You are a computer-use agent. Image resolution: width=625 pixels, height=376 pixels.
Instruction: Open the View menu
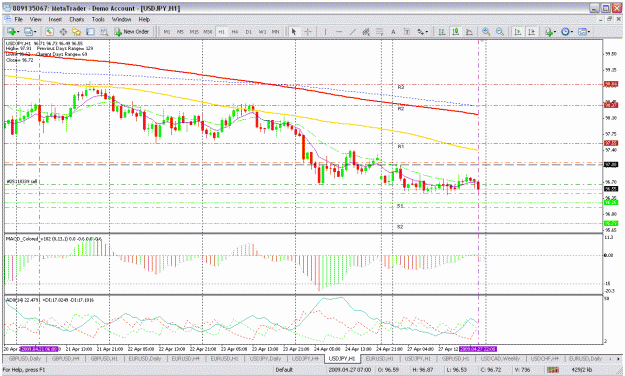35,19
